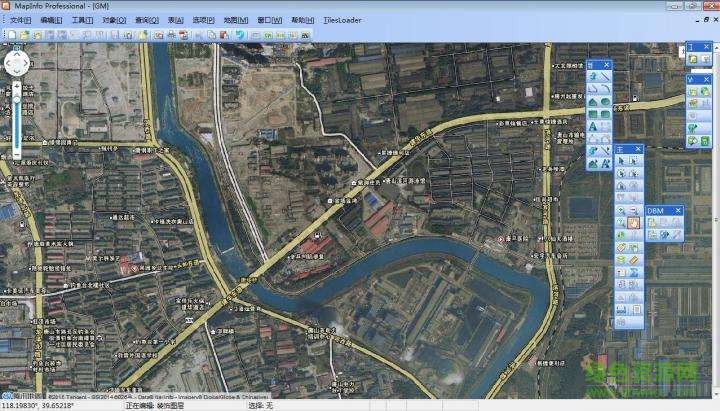Click the Statistics sigma icon
This screenshot has height=411, width=720.
(x=633, y=272)
